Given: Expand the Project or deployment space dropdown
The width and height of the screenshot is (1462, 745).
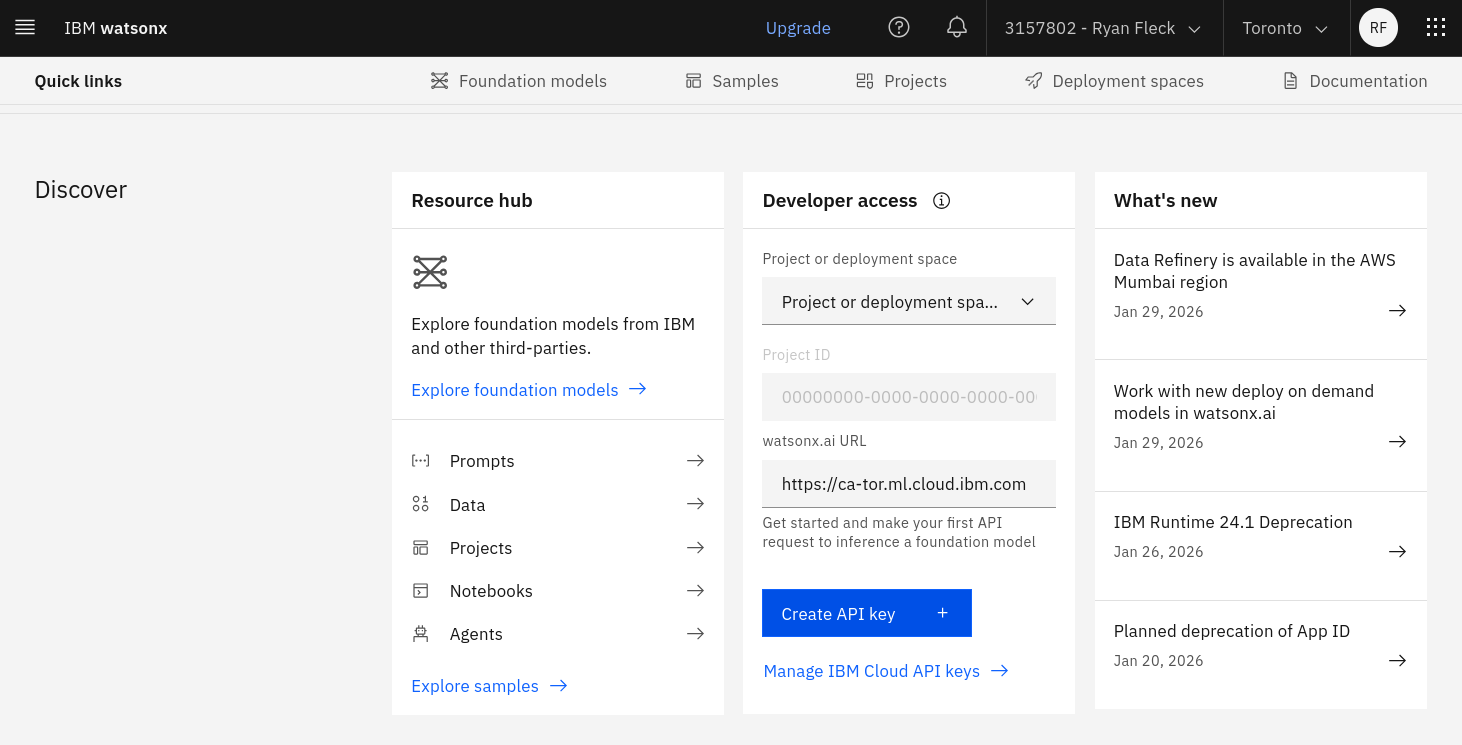Looking at the screenshot, I should coord(908,302).
